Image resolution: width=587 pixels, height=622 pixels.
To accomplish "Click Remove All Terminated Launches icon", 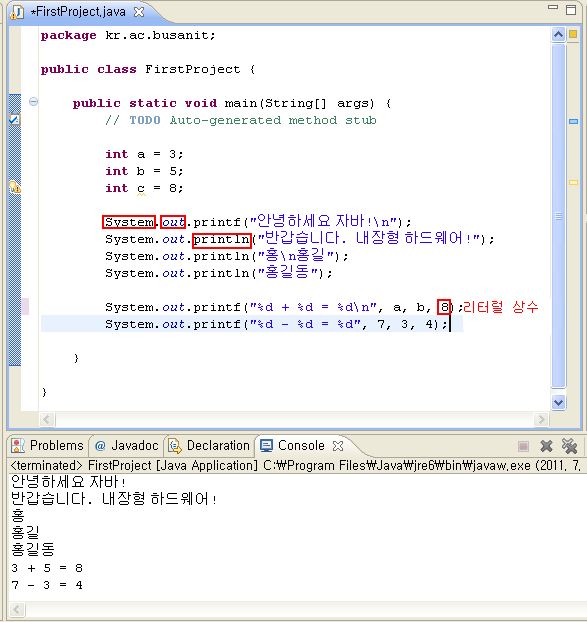I will 569,446.
